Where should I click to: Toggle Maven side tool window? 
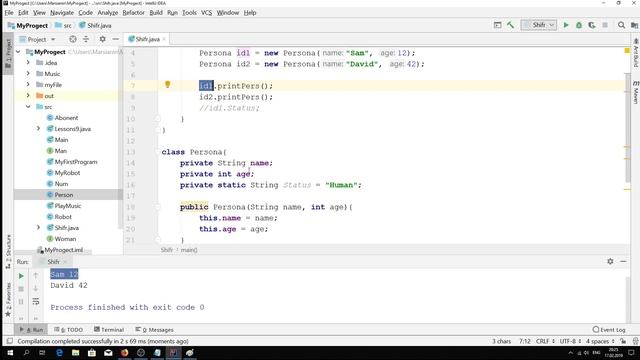636,92
